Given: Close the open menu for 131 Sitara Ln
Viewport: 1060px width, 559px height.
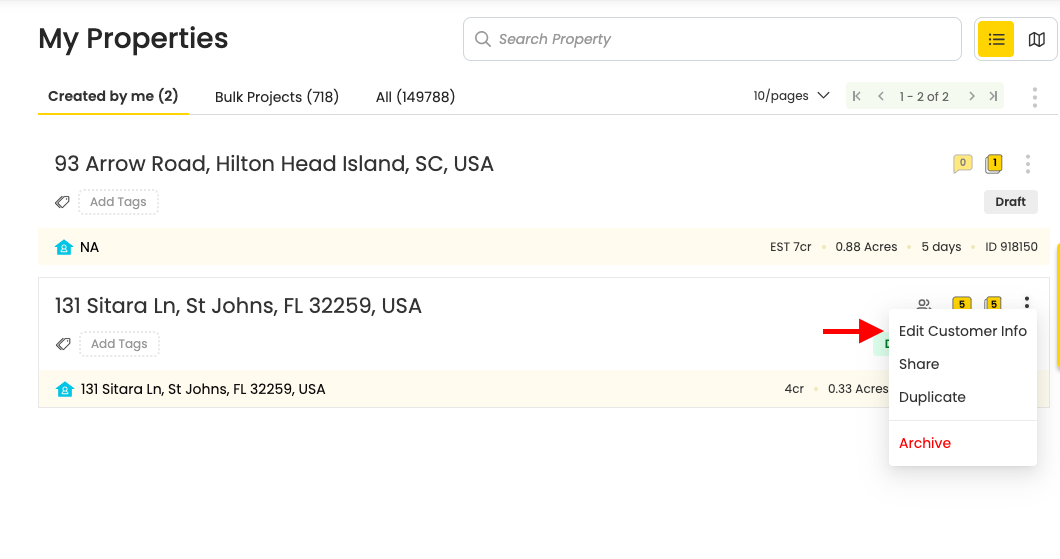Looking at the screenshot, I should [1027, 302].
